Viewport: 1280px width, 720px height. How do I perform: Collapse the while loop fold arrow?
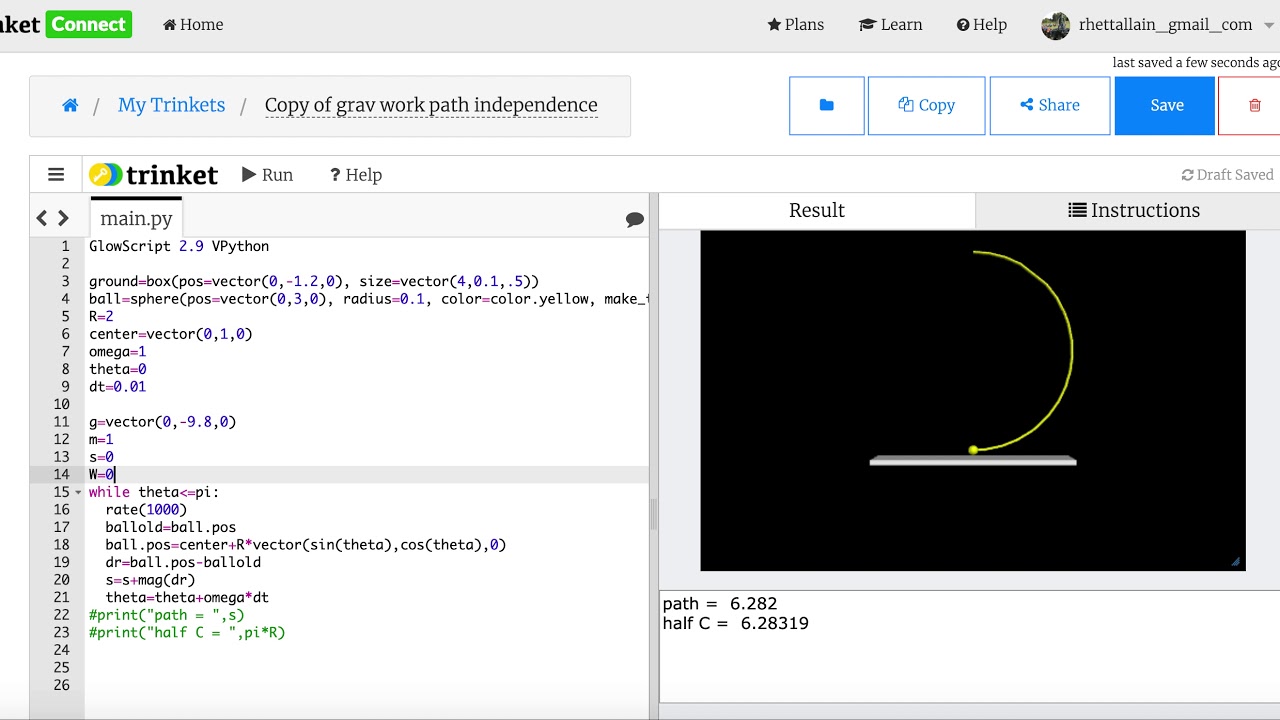tap(79, 492)
